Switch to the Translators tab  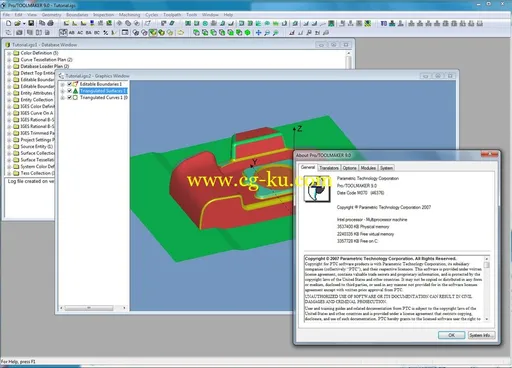[x=329, y=168]
